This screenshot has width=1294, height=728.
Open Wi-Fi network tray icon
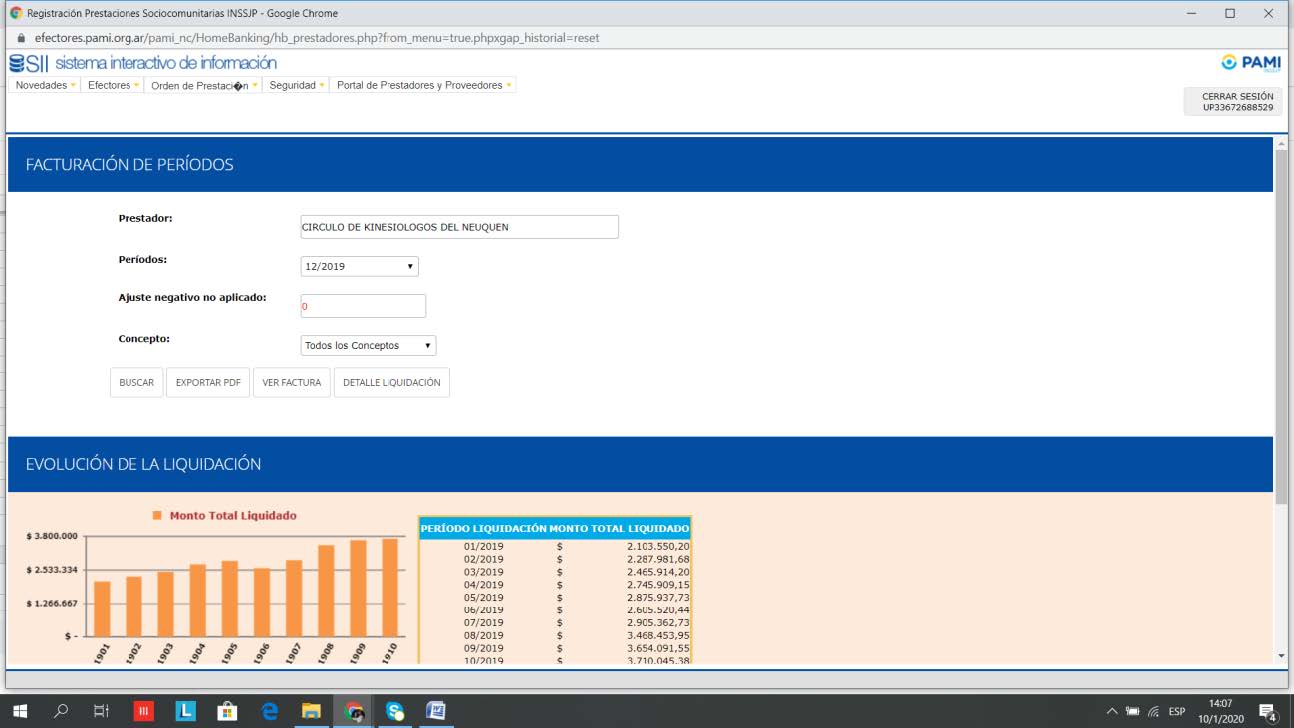tap(1153, 712)
